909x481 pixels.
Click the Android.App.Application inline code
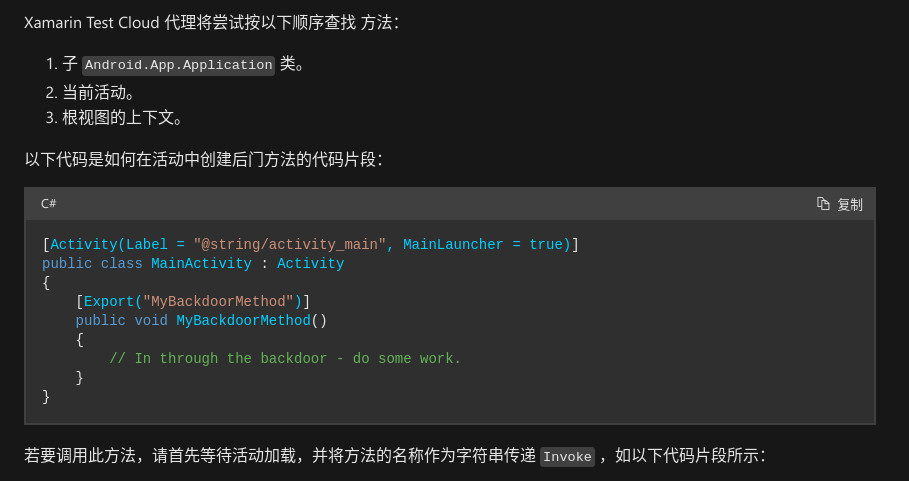pos(179,65)
